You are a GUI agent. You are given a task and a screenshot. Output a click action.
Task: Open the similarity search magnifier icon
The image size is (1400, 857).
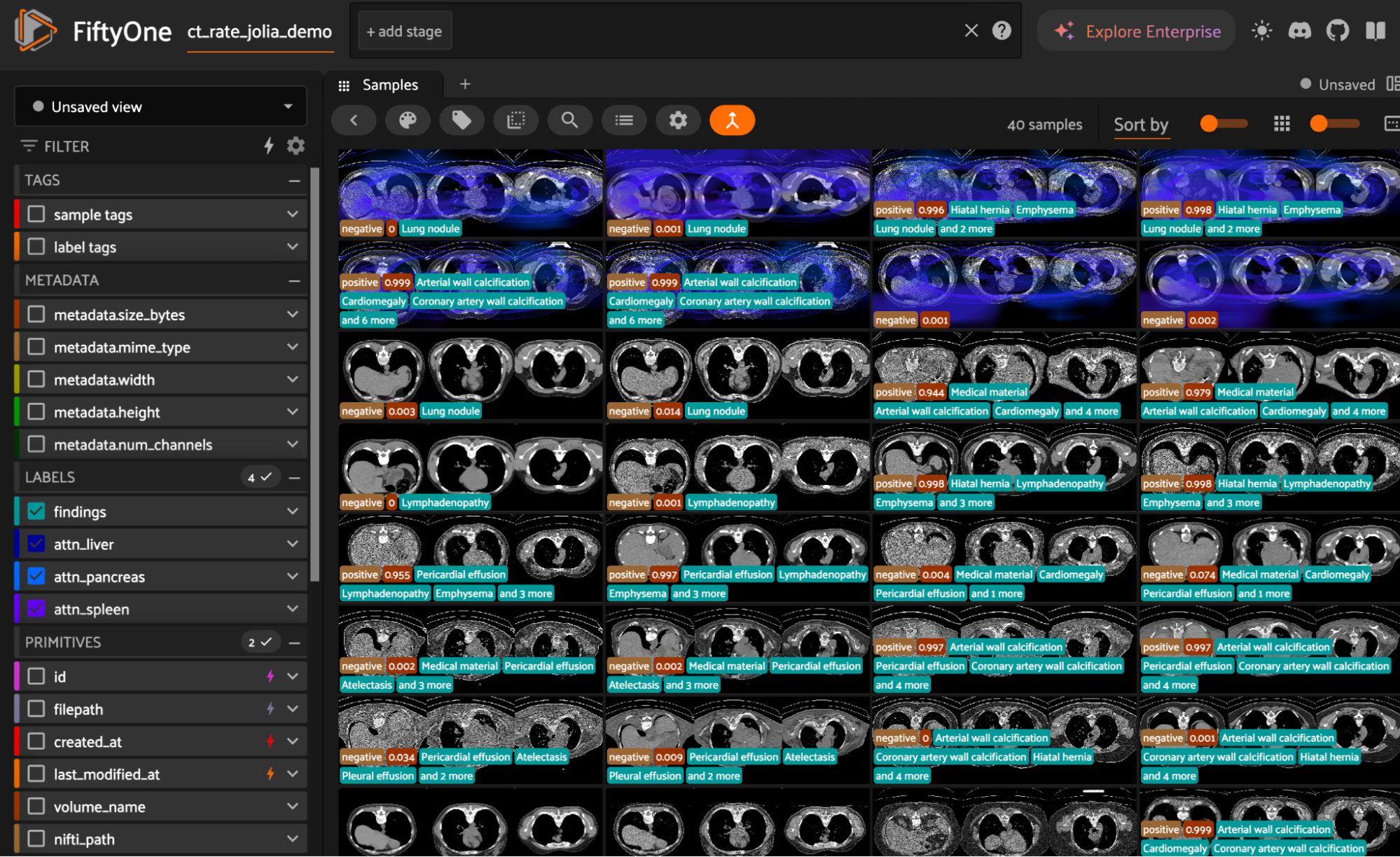coord(570,121)
